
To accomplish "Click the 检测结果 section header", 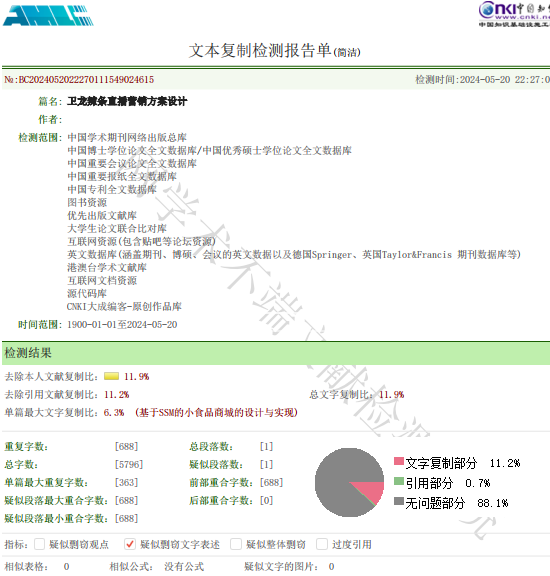I will pyautogui.click(x=28, y=353).
